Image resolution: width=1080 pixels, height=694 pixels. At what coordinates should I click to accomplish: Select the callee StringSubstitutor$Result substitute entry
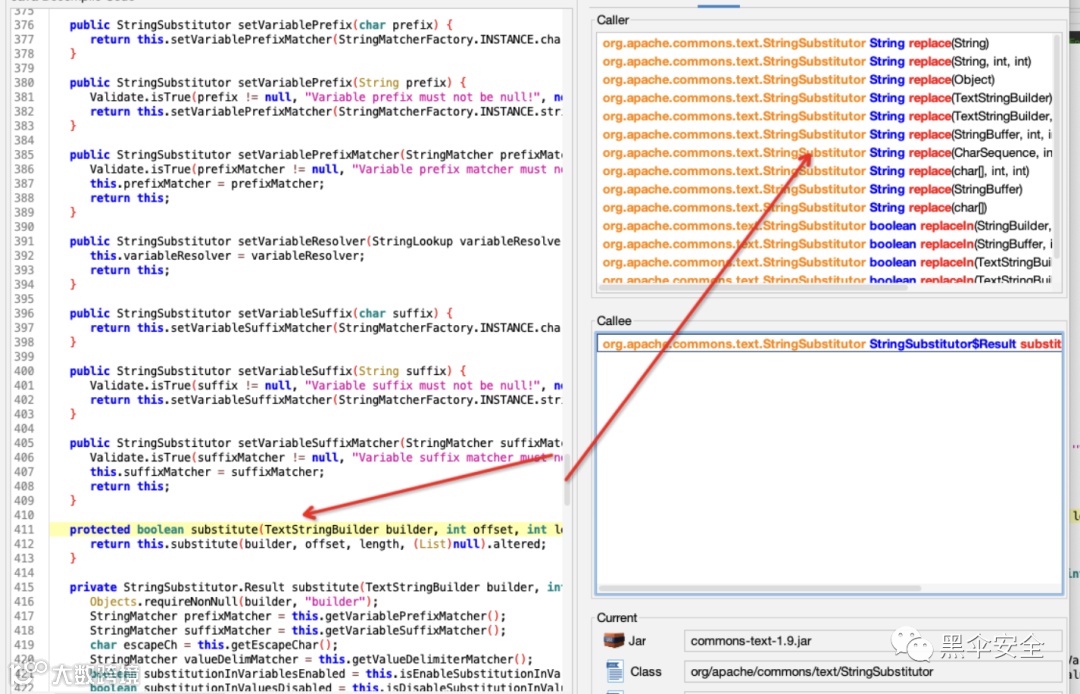tap(830, 344)
